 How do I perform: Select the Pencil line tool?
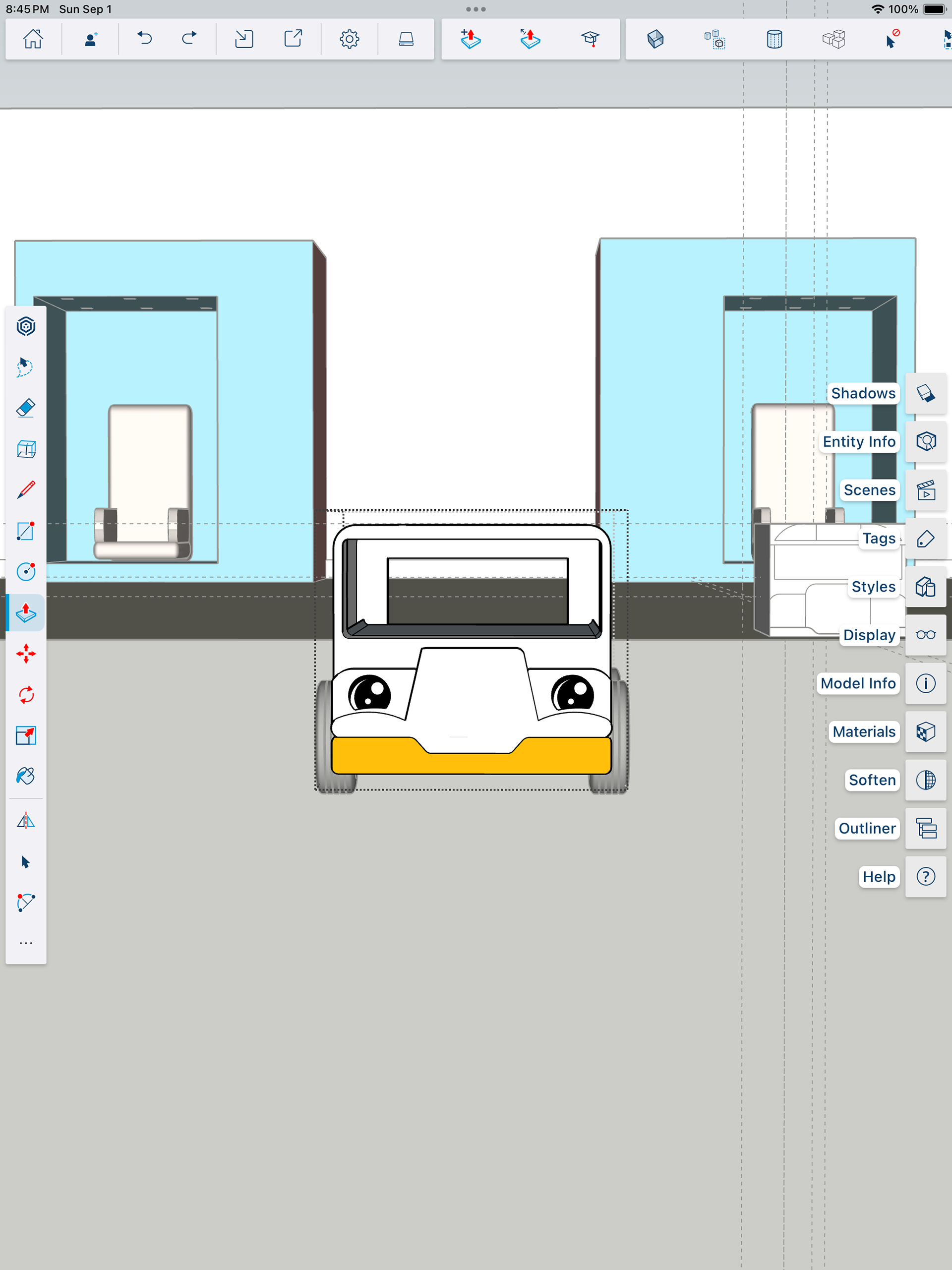pyautogui.click(x=26, y=490)
